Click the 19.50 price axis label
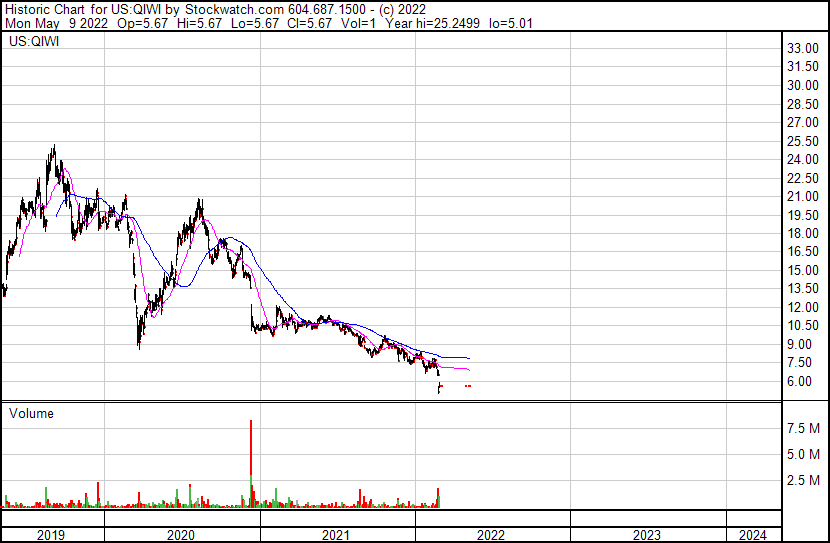 click(x=803, y=215)
